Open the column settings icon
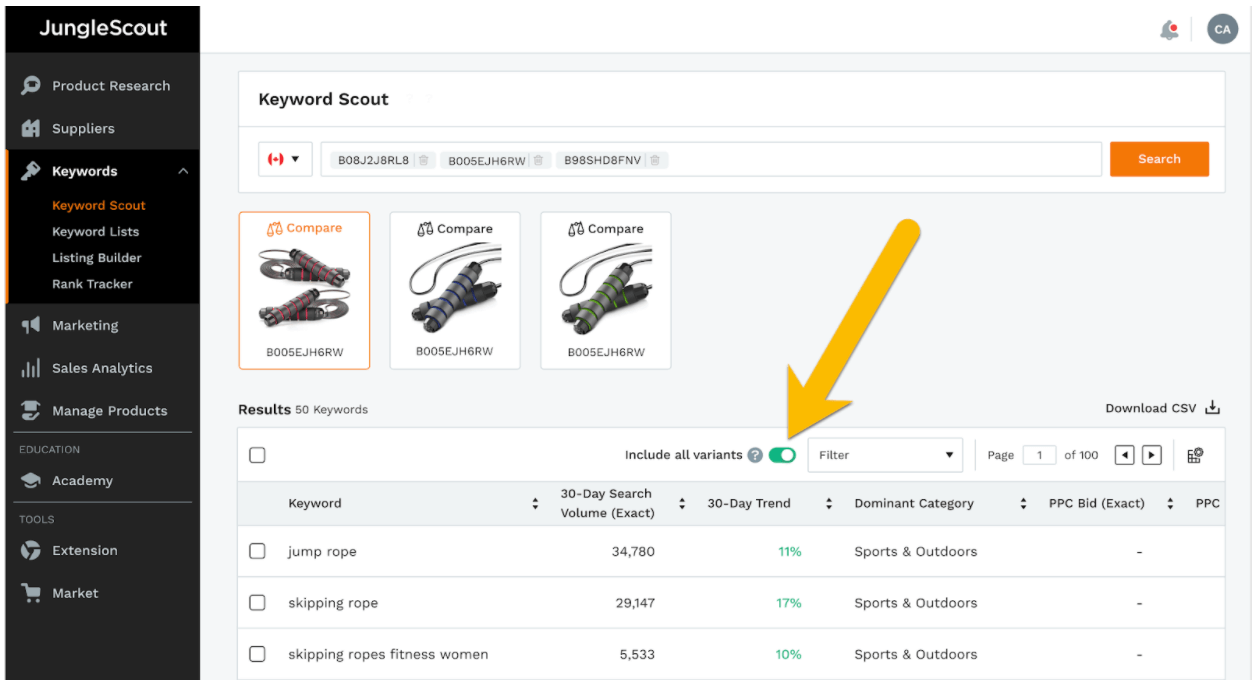 1195,455
